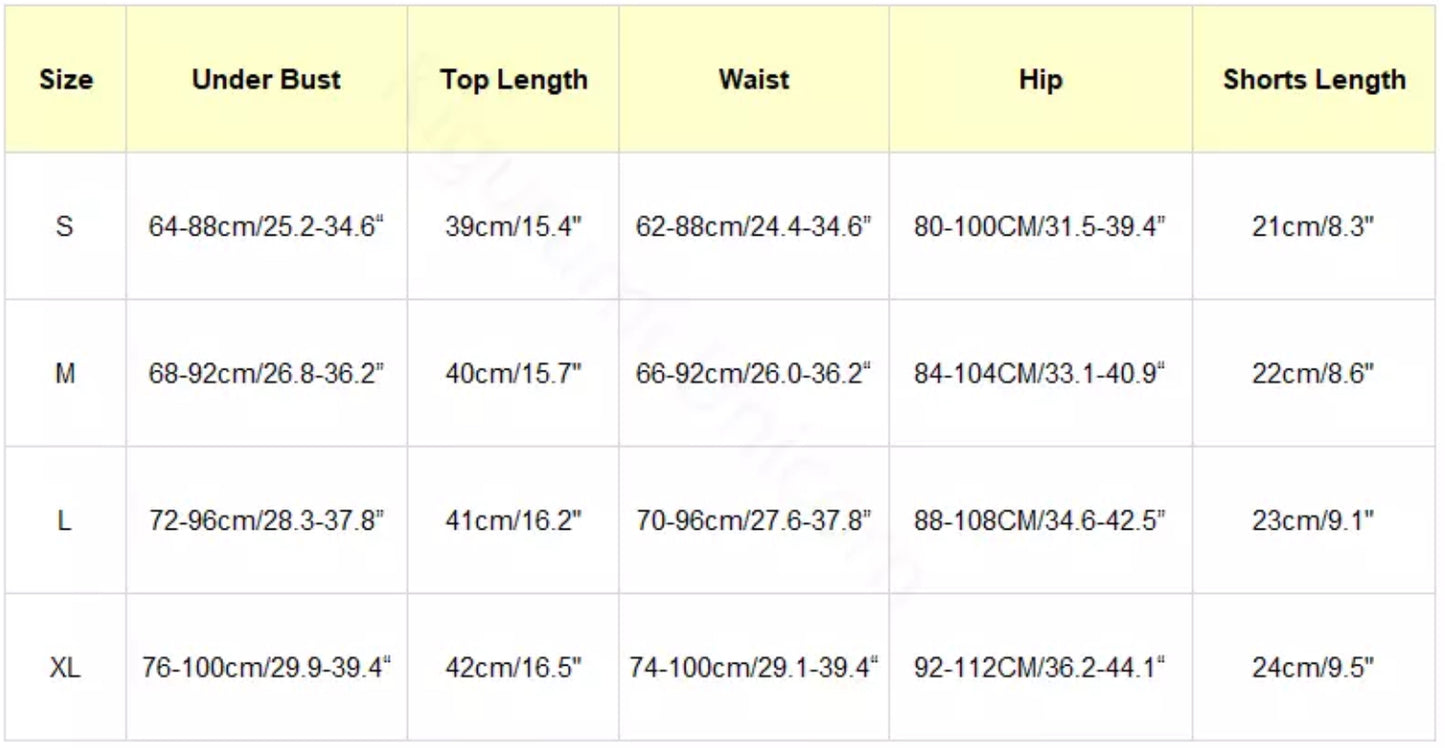Click the 64-88cm under bust cell

click(266, 227)
